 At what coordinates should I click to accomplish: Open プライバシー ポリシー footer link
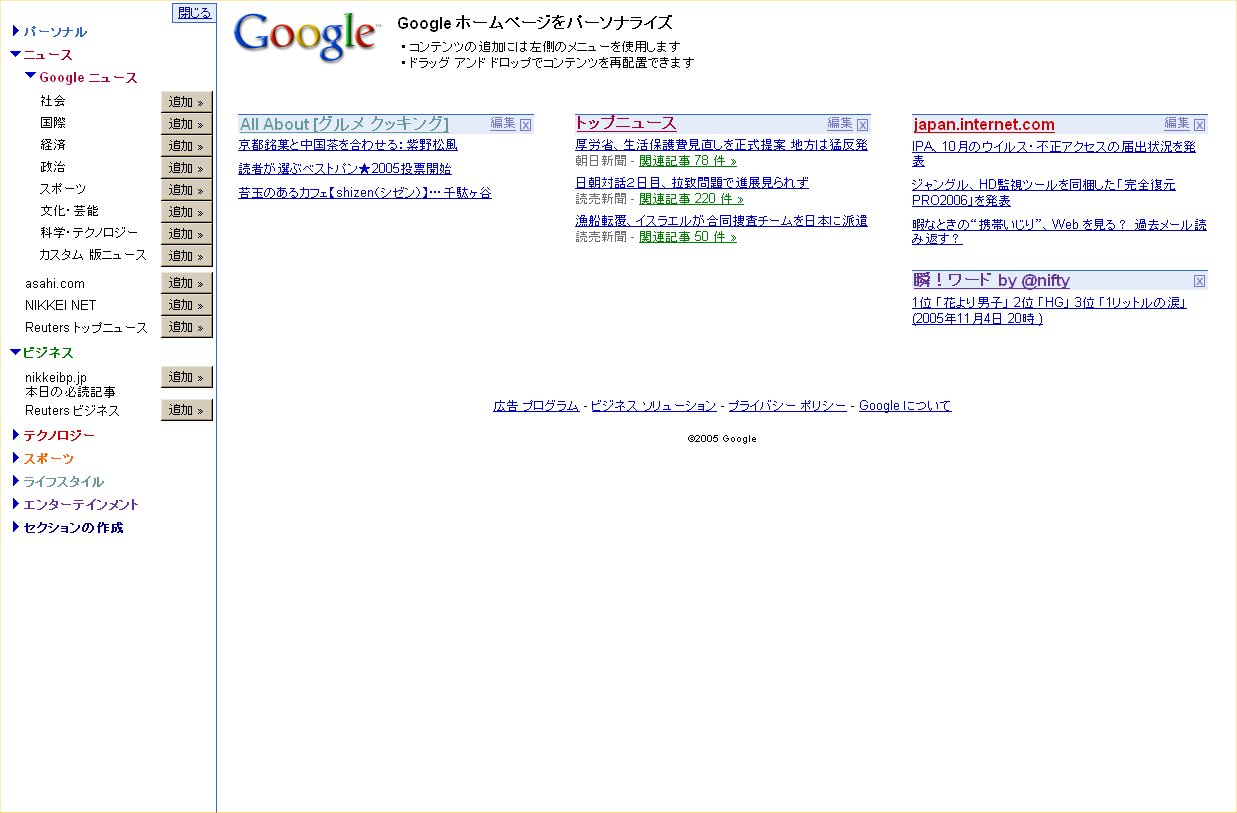click(x=787, y=406)
